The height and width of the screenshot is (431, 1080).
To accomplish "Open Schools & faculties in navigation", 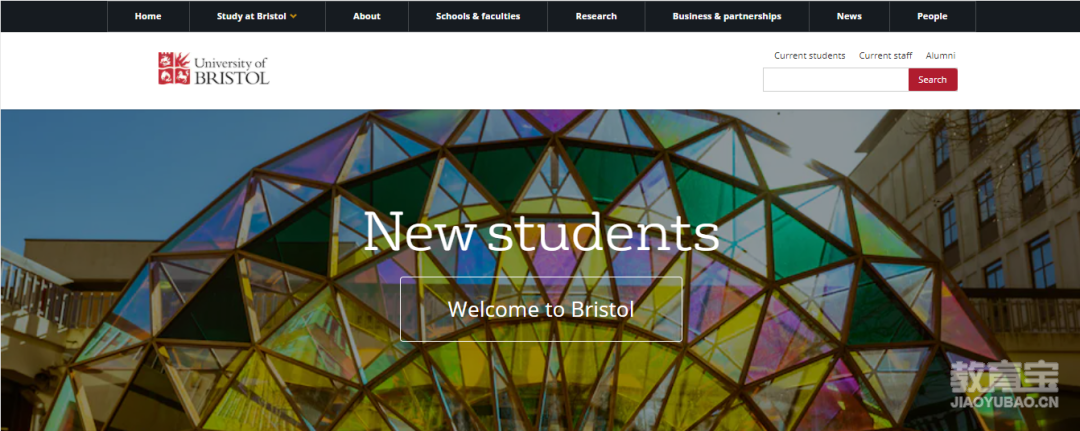I will (478, 17).
